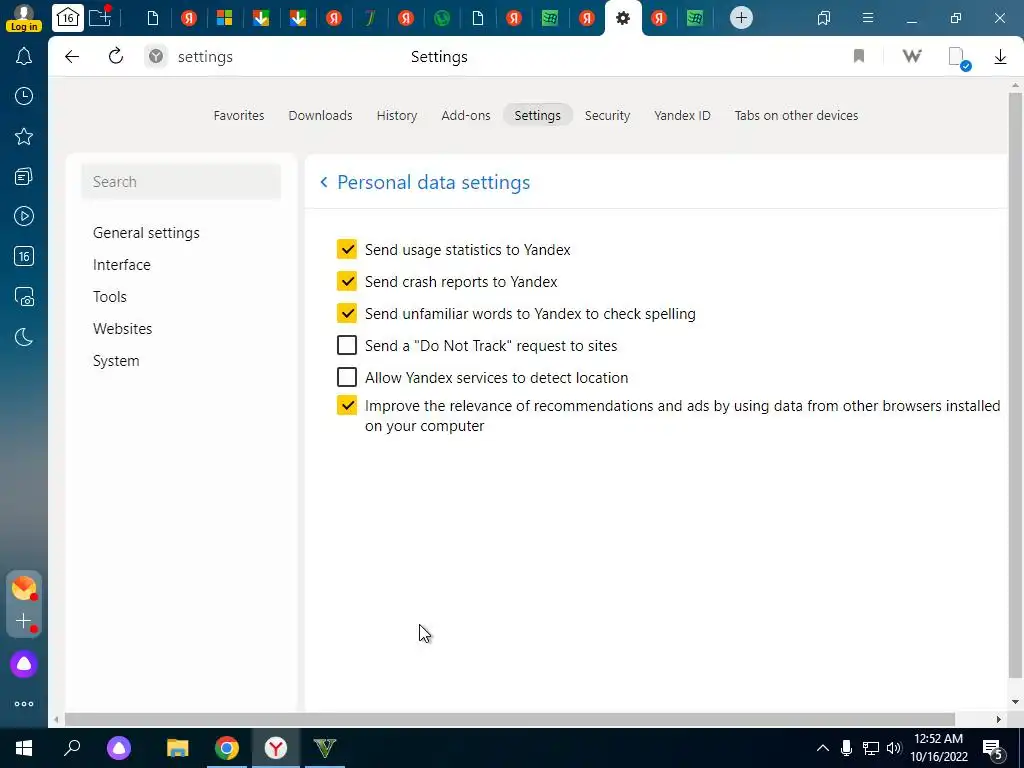Open history clock icon in sidebar

point(24,97)
